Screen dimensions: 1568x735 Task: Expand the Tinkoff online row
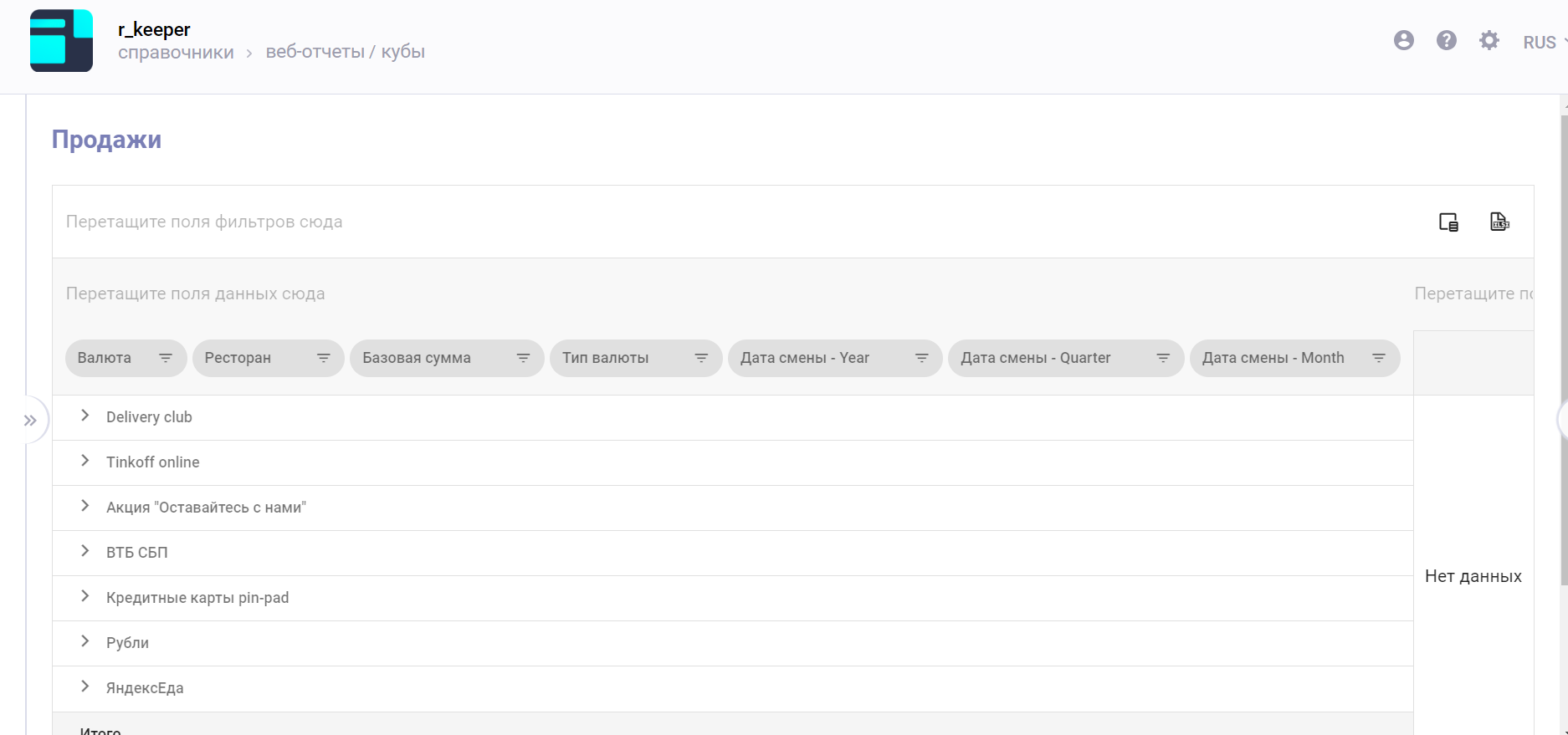(85, 461)
